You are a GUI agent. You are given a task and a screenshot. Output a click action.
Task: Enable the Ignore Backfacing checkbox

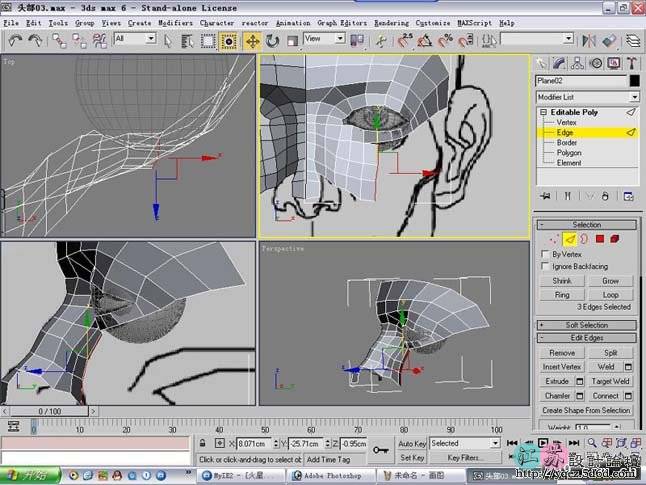coord(545,266)
